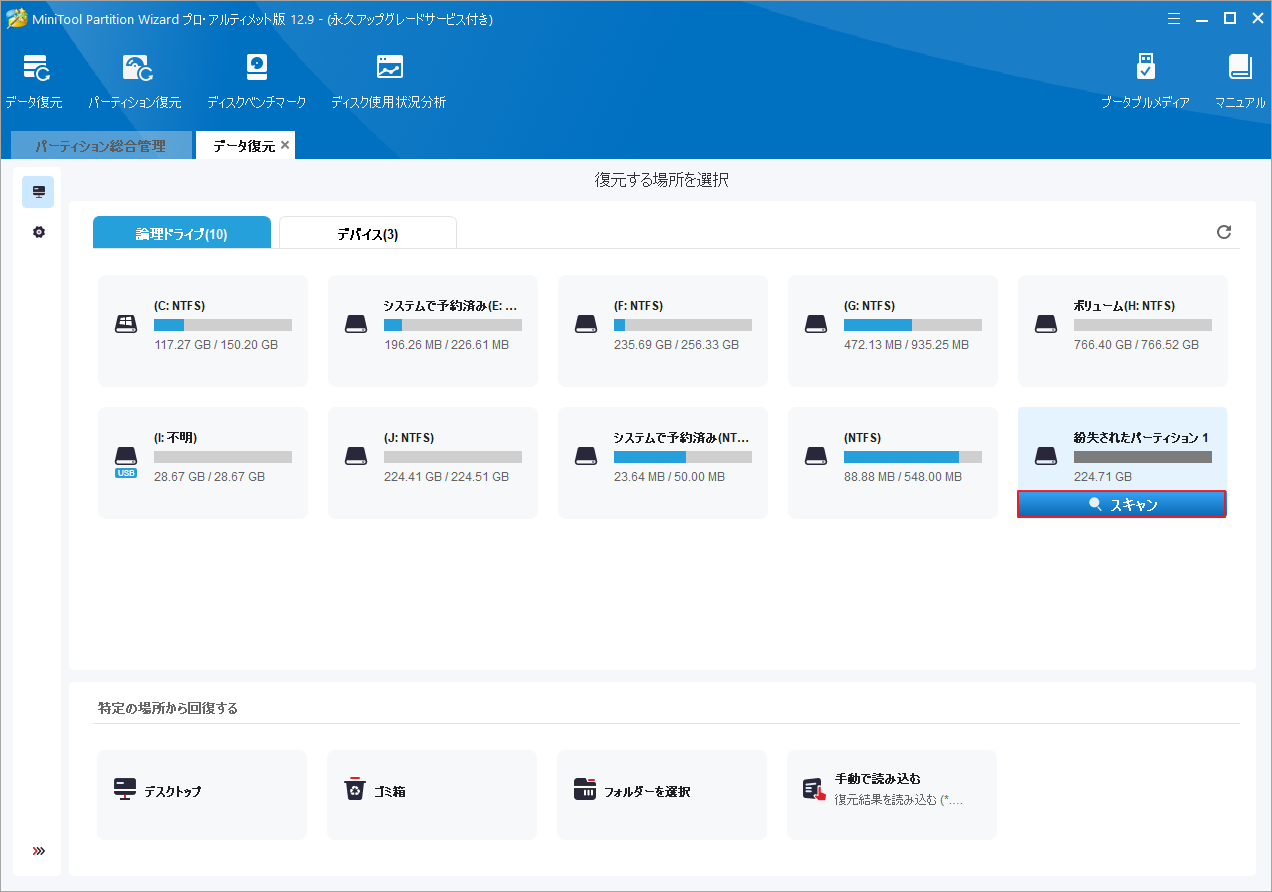Select the (G: NTFS) drive card
This screenshot has height=892, width=1272.
tap(893, 331)
